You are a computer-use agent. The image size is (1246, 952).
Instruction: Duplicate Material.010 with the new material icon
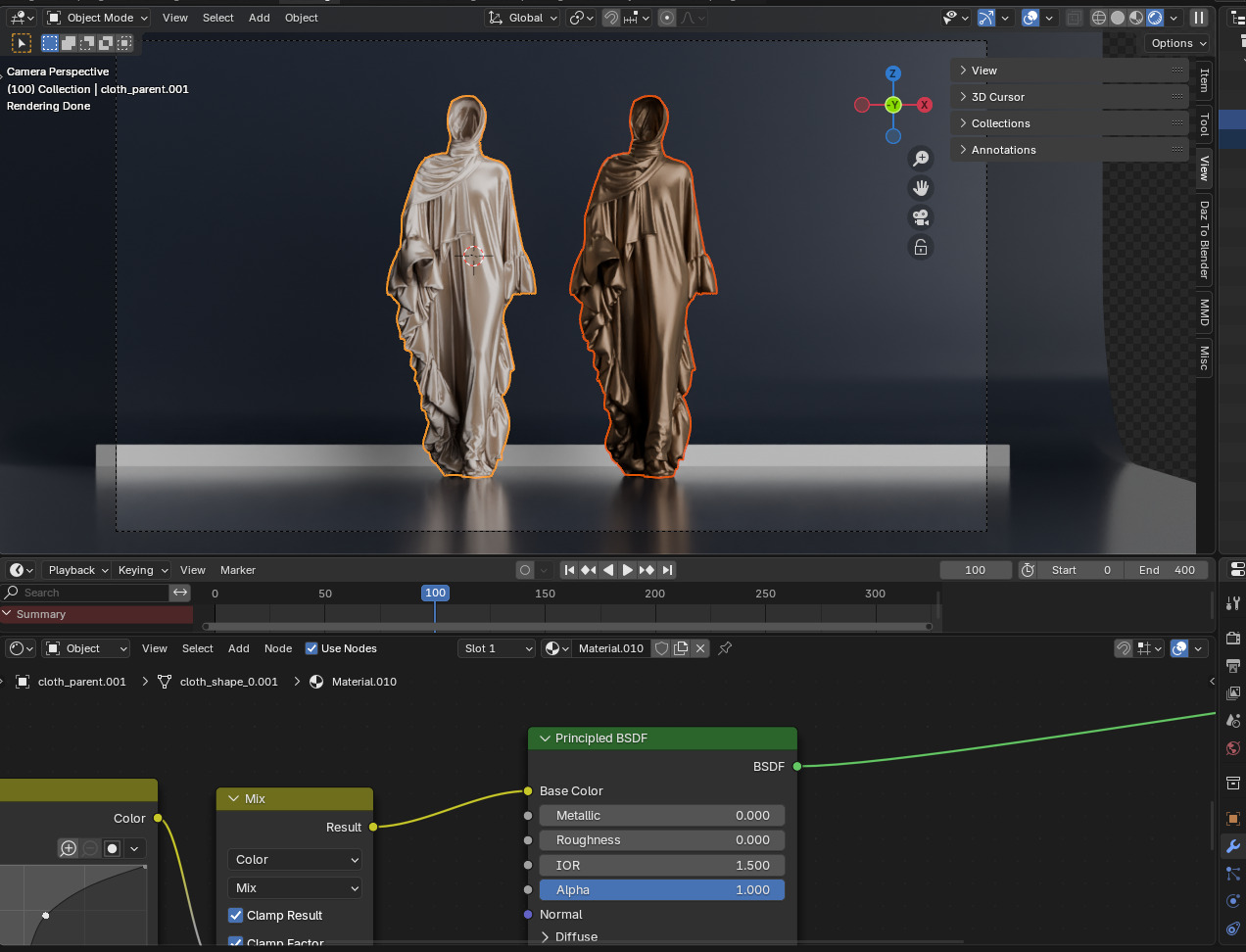pyautogui.click(x=681, y=648)
